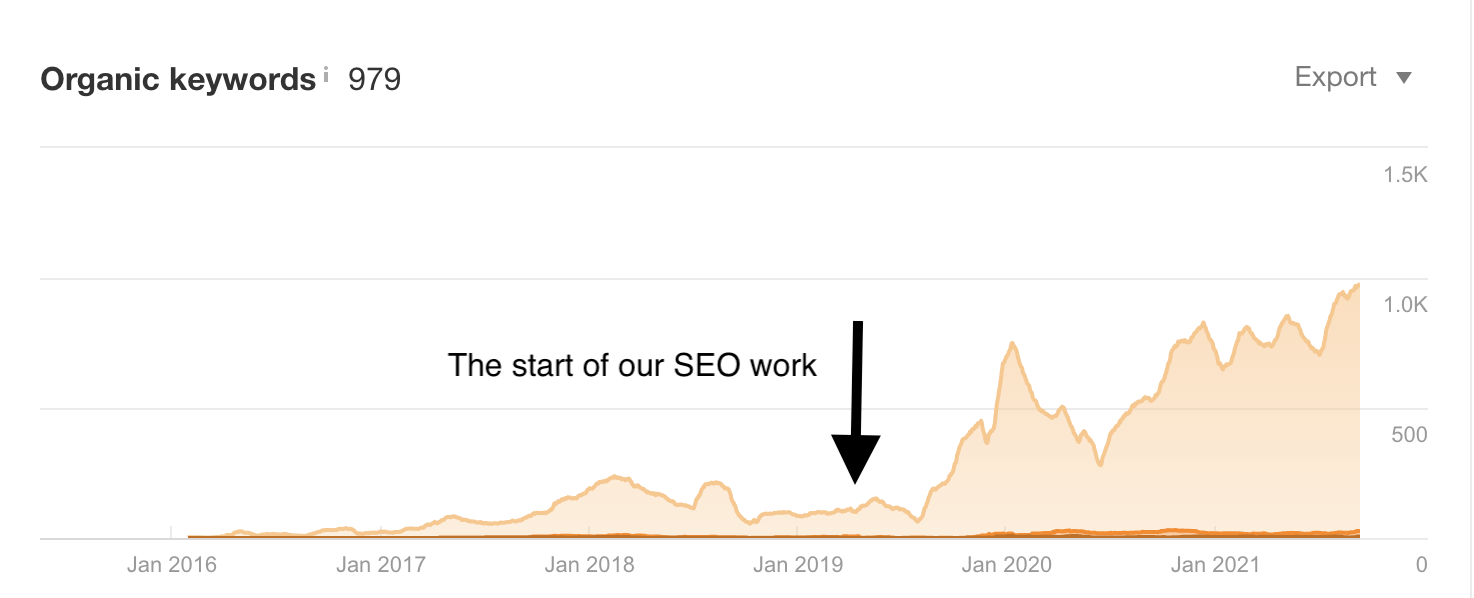Click the 1.0K y-axis label

pos(1406,305)
